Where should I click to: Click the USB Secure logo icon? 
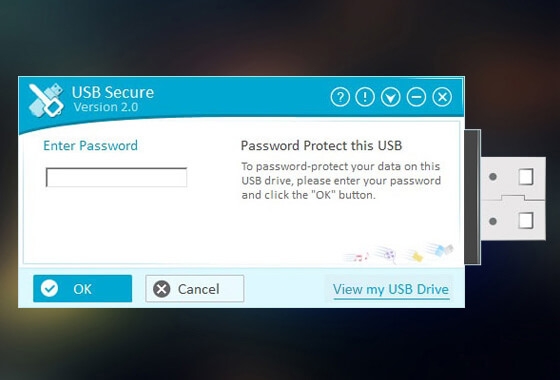pos(46,100)
